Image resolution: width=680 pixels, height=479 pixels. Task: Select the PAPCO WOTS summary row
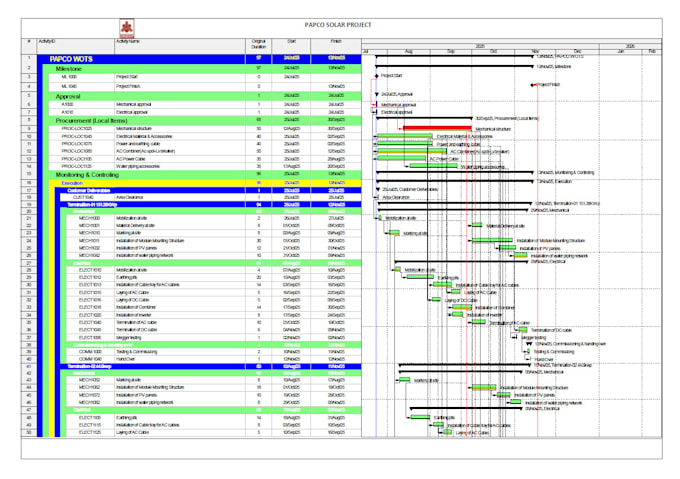click(199, 59)
